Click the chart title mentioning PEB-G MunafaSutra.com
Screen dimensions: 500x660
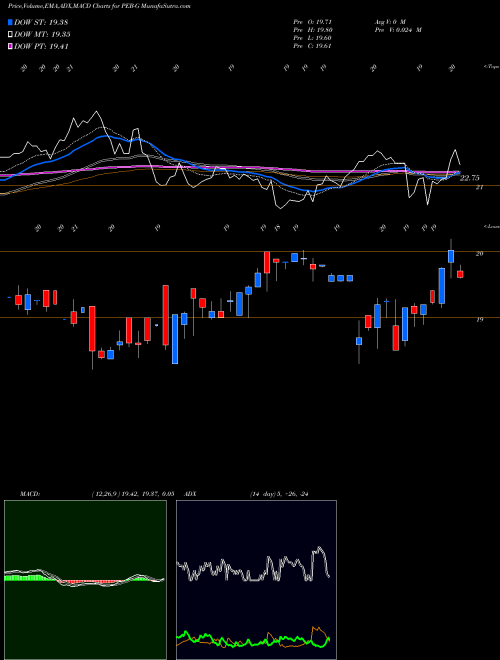click(99, 6)
